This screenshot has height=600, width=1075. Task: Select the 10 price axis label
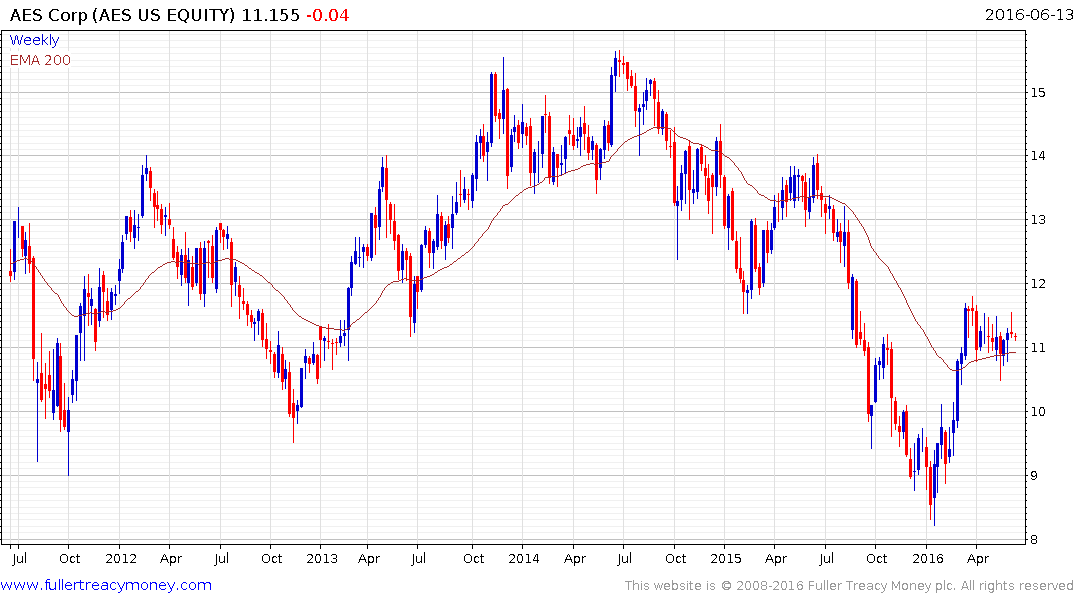(1038, 411)
